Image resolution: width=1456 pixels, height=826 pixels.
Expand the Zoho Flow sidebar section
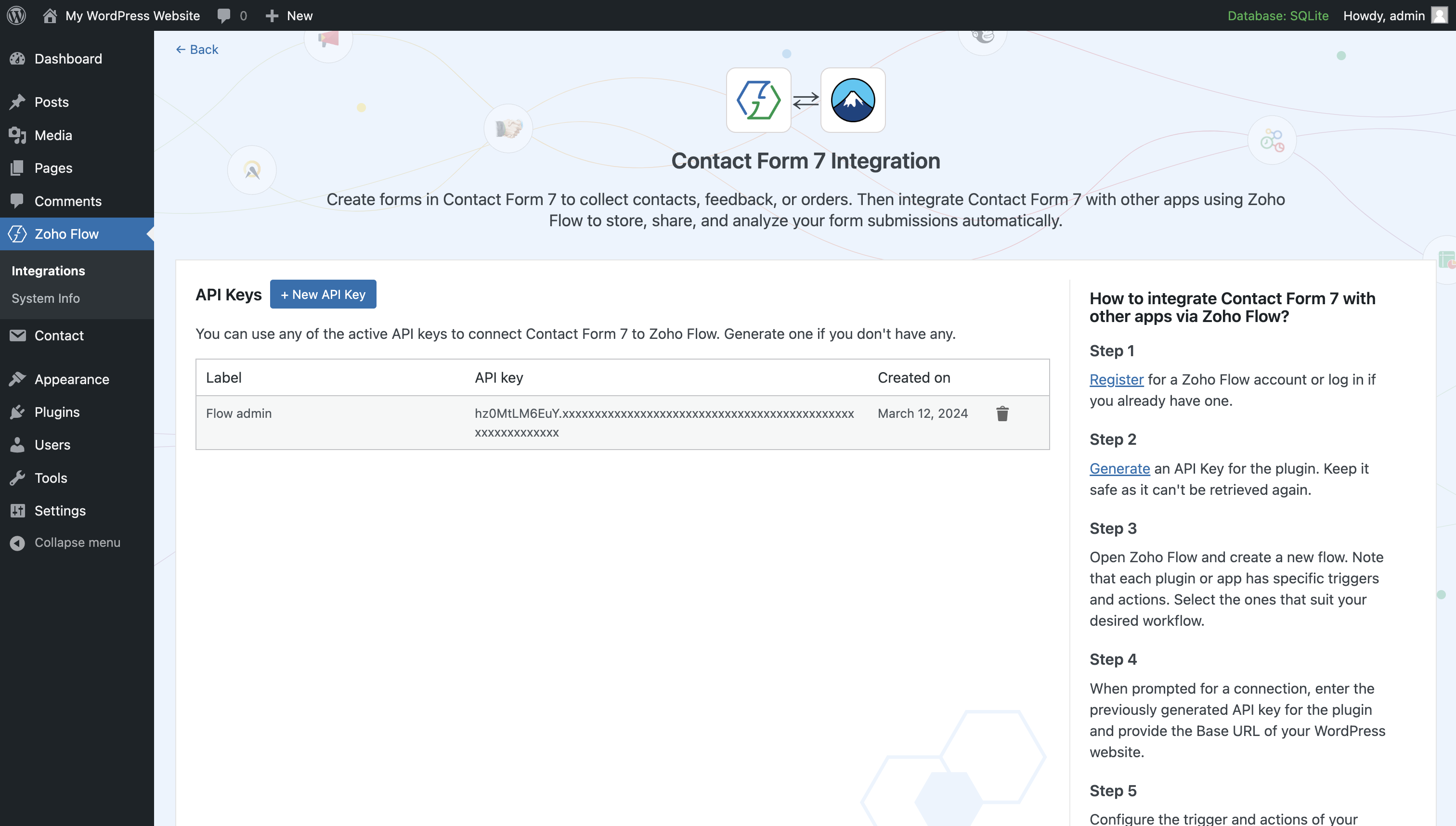click(x=66, y=233)
